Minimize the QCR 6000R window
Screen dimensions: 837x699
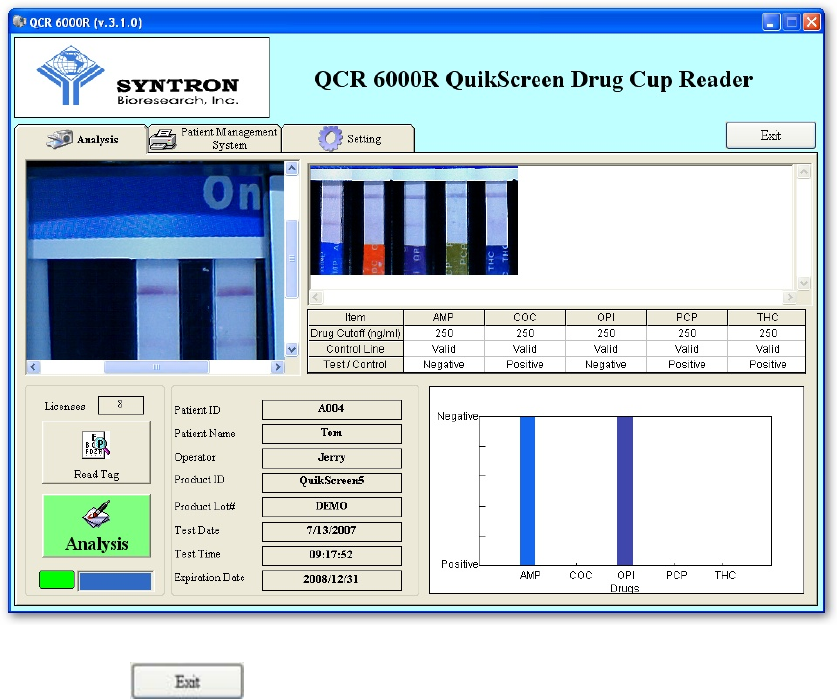(x=771, y=22)
